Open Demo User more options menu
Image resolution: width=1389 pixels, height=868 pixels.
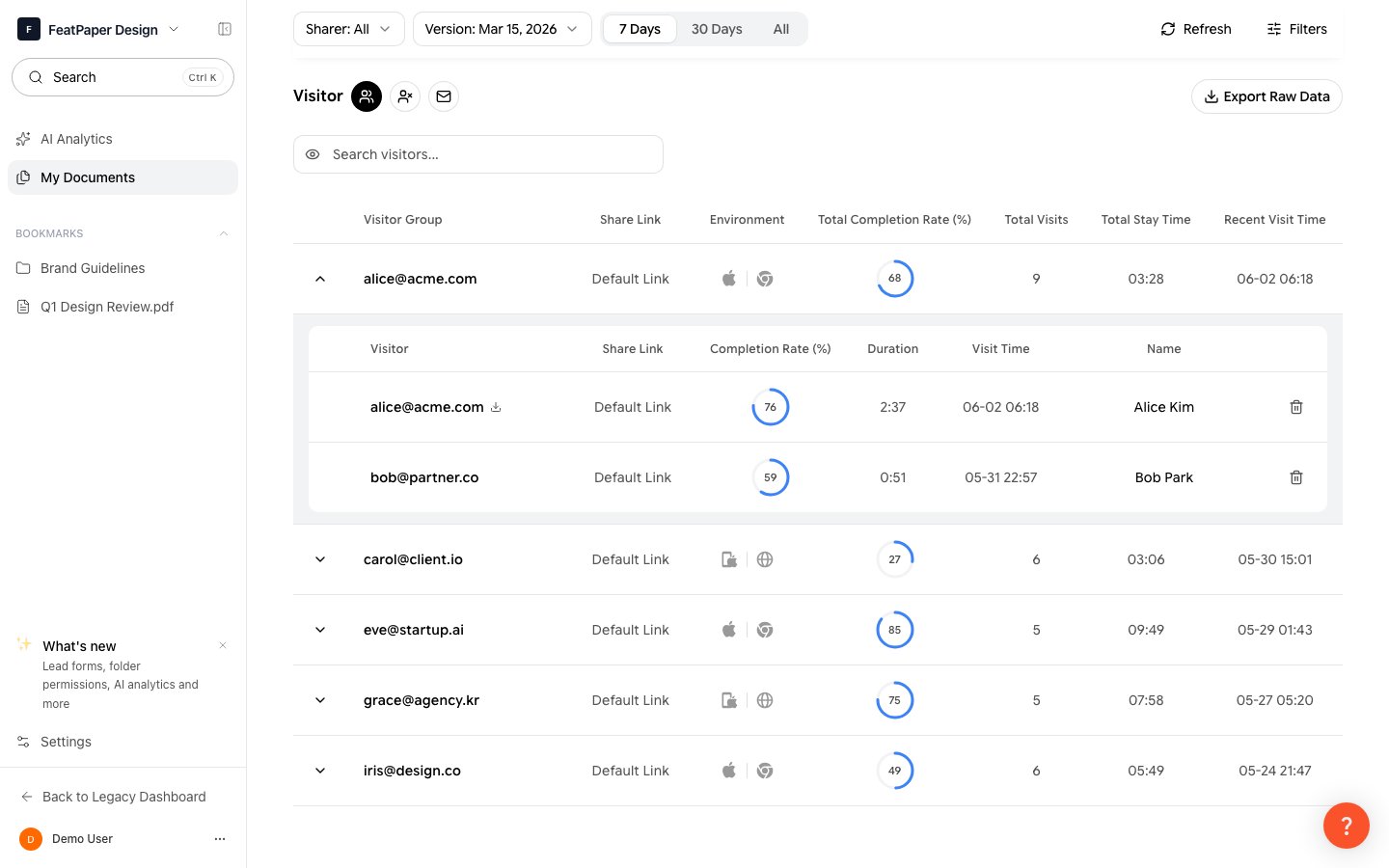point(220,839)
